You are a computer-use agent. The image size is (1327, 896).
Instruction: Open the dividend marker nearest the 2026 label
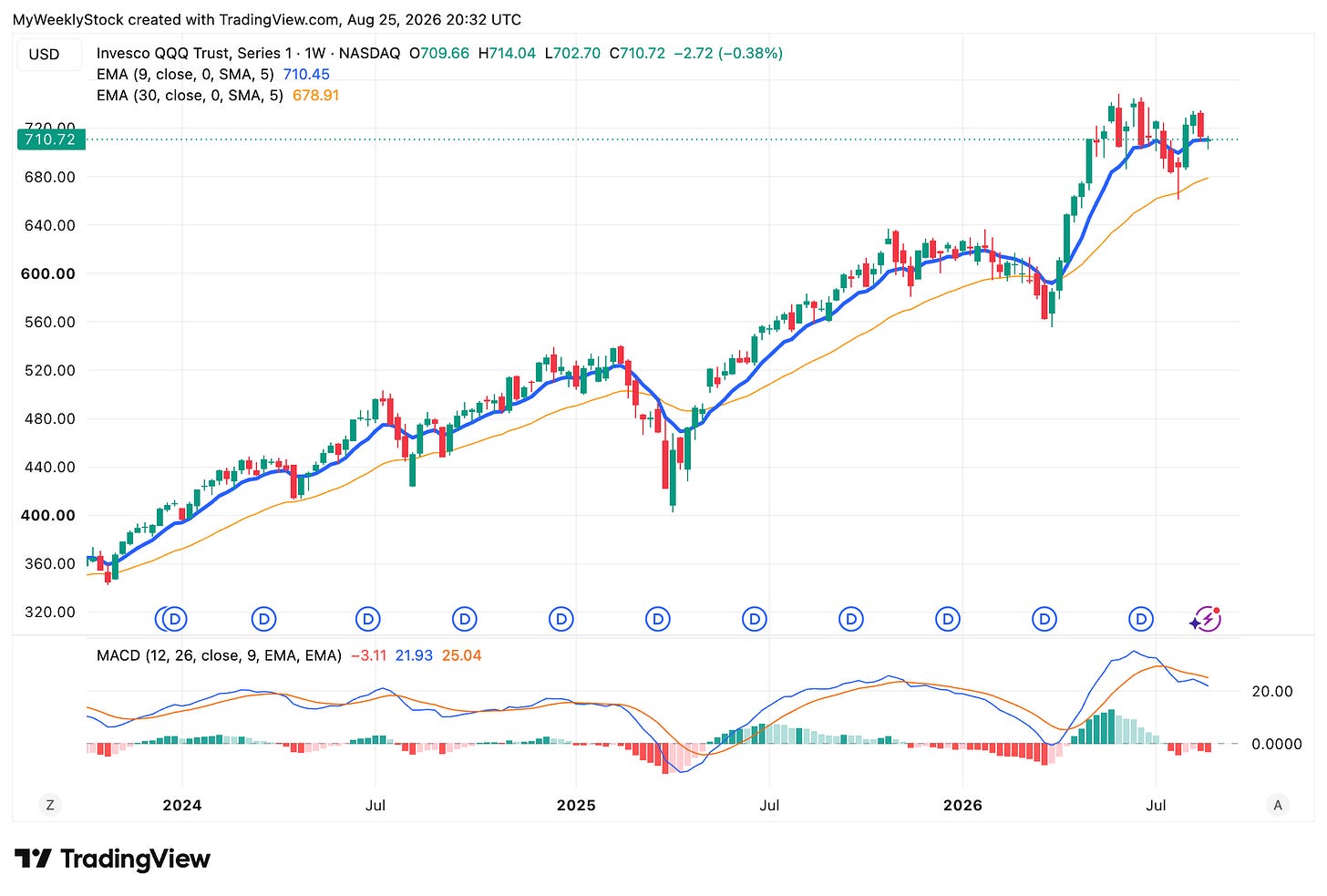(x=948, y=620)
